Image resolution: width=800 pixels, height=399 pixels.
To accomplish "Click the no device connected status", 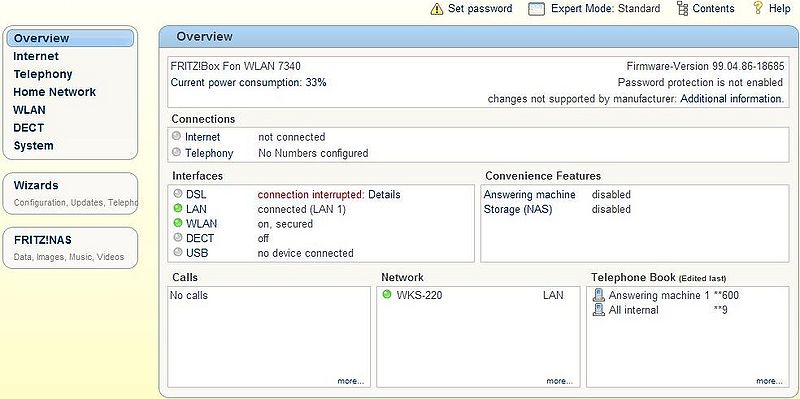I will [306, 253].
